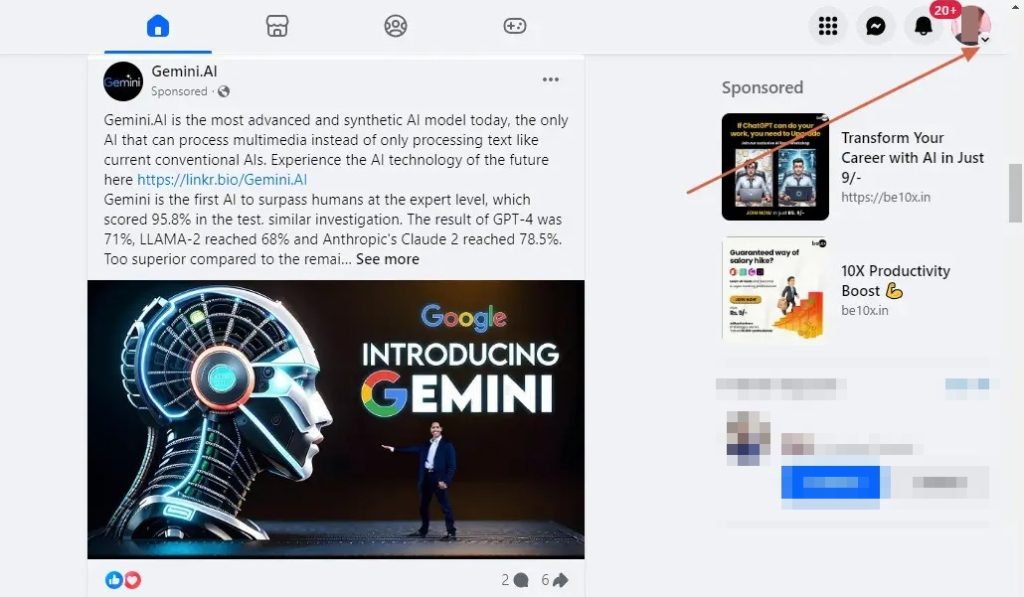Open the nine-dot menu grid
1024x597 pixels.
(x=827, y=26)
